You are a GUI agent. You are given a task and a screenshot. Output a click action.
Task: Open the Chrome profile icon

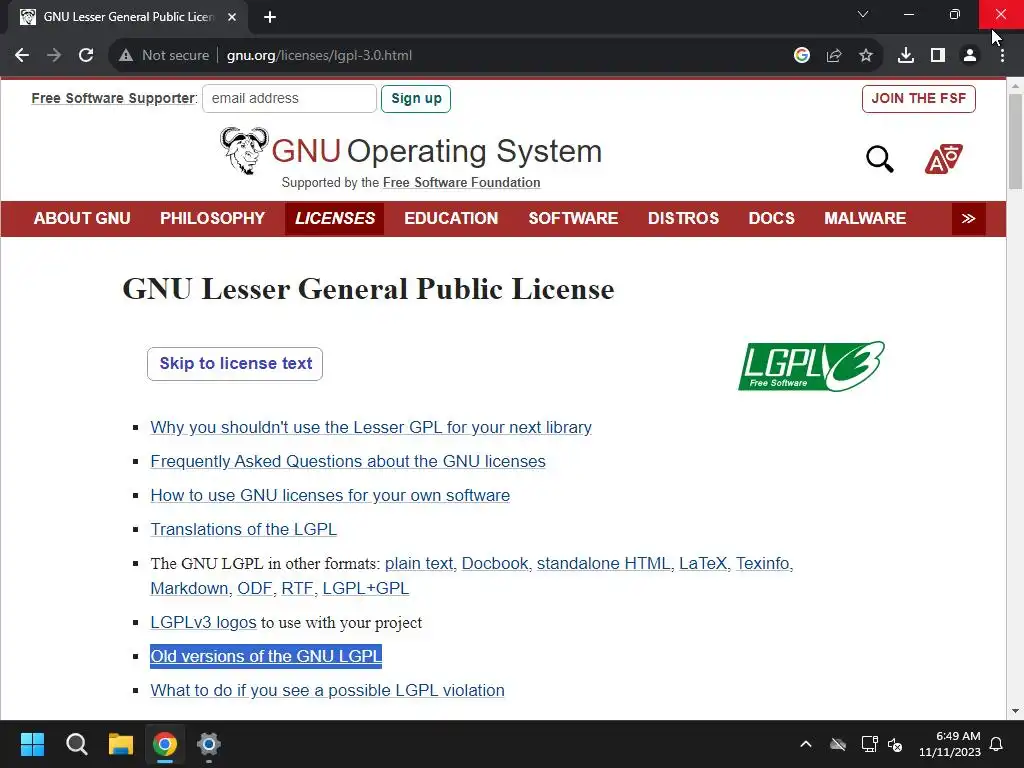970,56
